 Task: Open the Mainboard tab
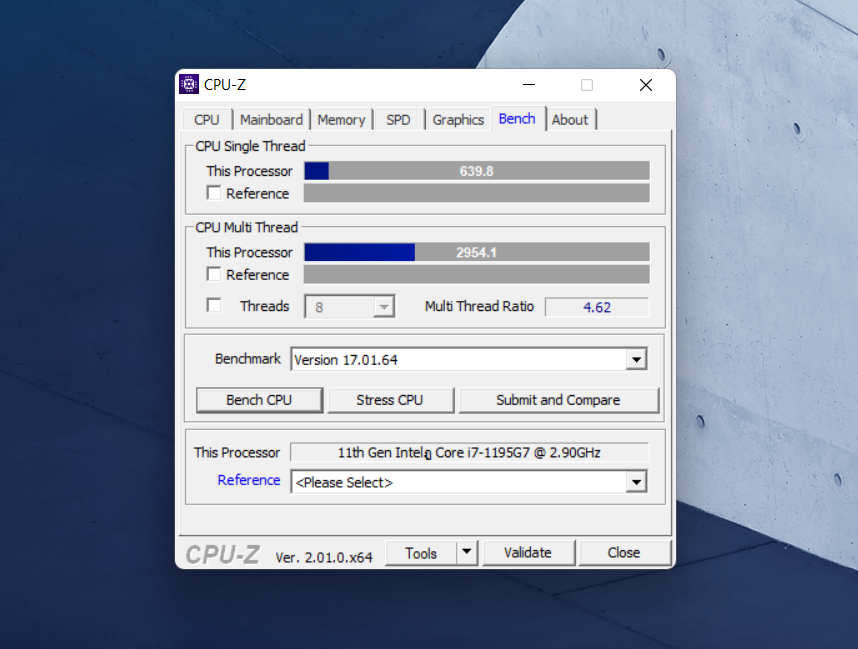coord(271,120)
